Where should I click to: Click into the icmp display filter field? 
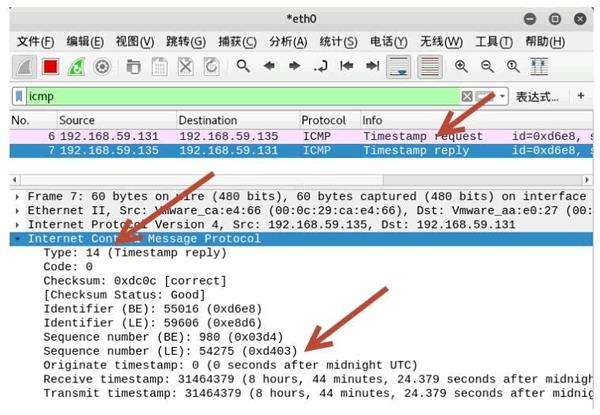click(x=243, y=96)
